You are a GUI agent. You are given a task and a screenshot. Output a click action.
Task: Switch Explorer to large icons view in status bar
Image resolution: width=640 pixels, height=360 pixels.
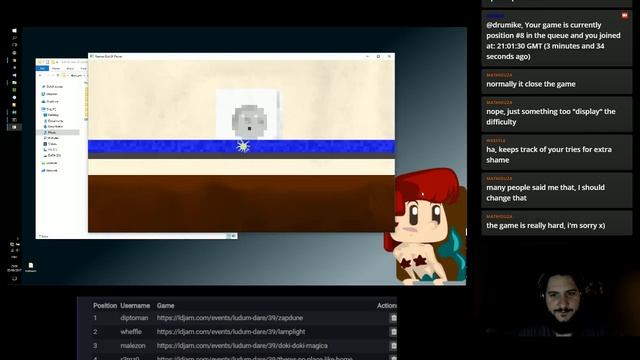[234, 236]
